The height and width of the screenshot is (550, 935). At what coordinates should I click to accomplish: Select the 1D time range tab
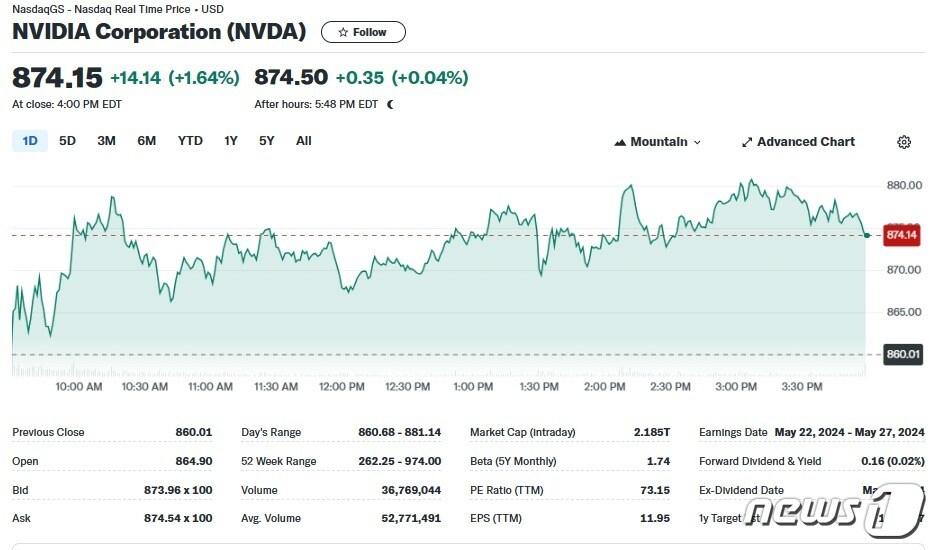point(30,141)
